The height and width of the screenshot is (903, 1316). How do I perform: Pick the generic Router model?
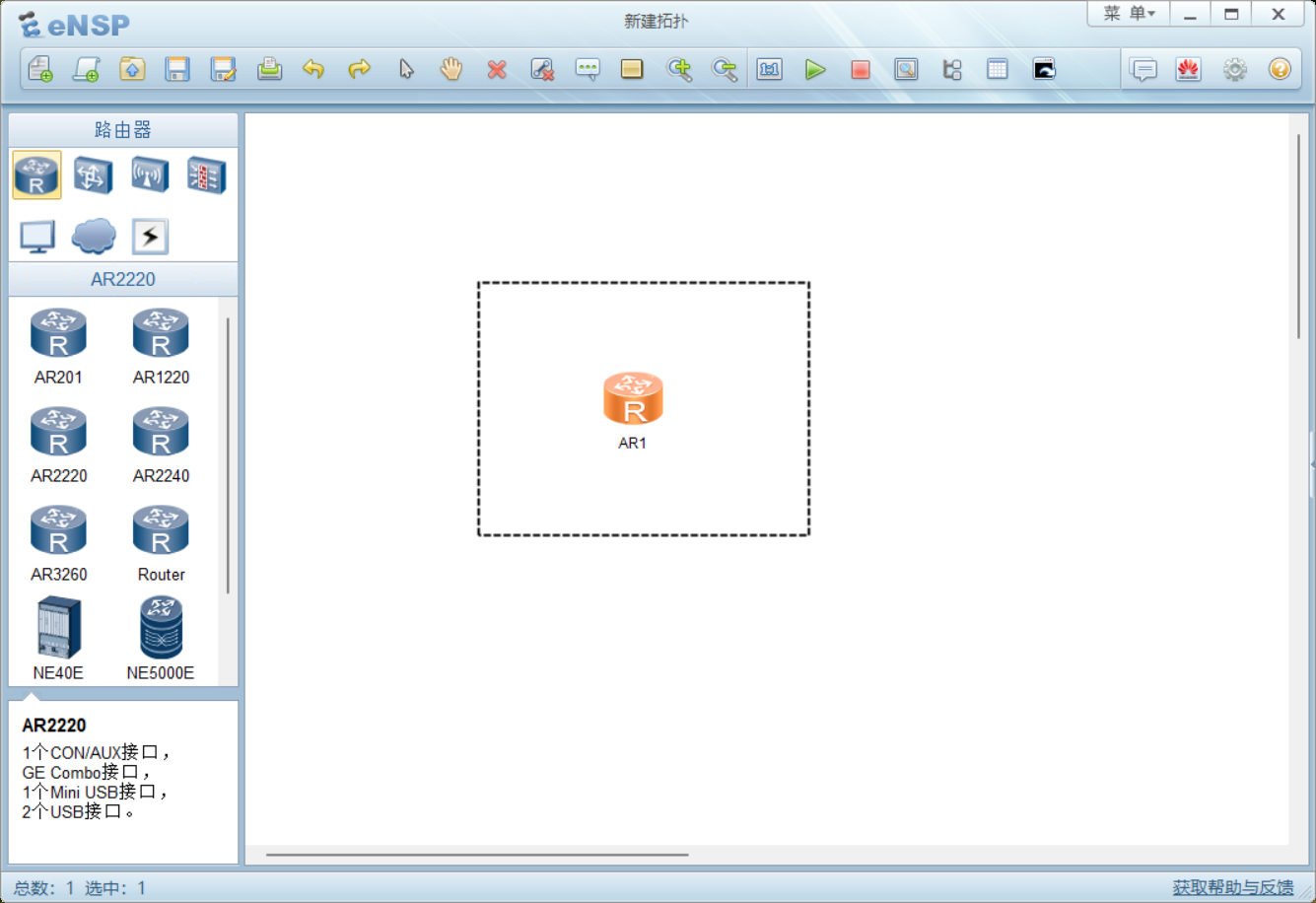coord(161,543)
